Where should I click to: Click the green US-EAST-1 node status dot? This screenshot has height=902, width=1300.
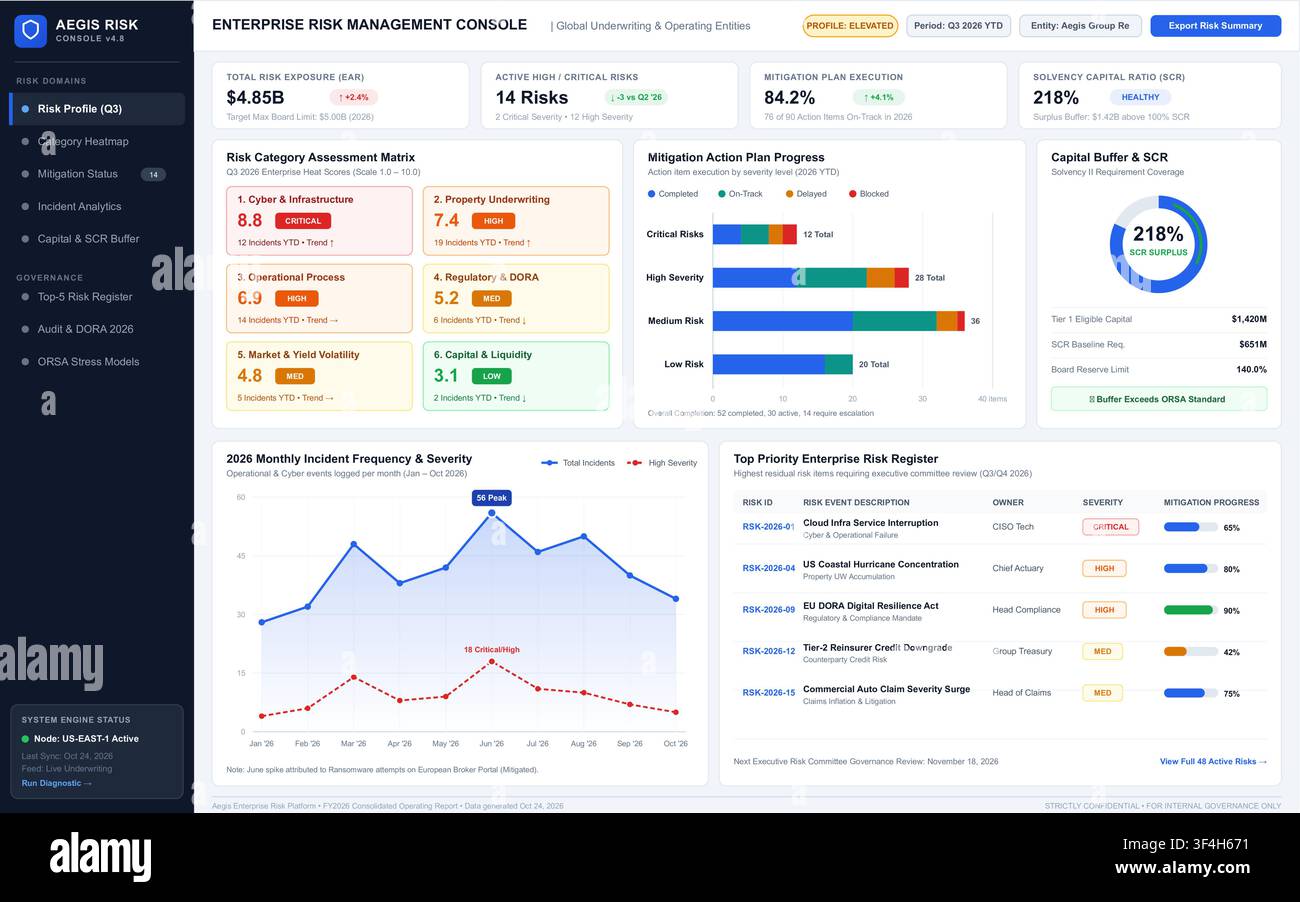click(x=26, y=739)
